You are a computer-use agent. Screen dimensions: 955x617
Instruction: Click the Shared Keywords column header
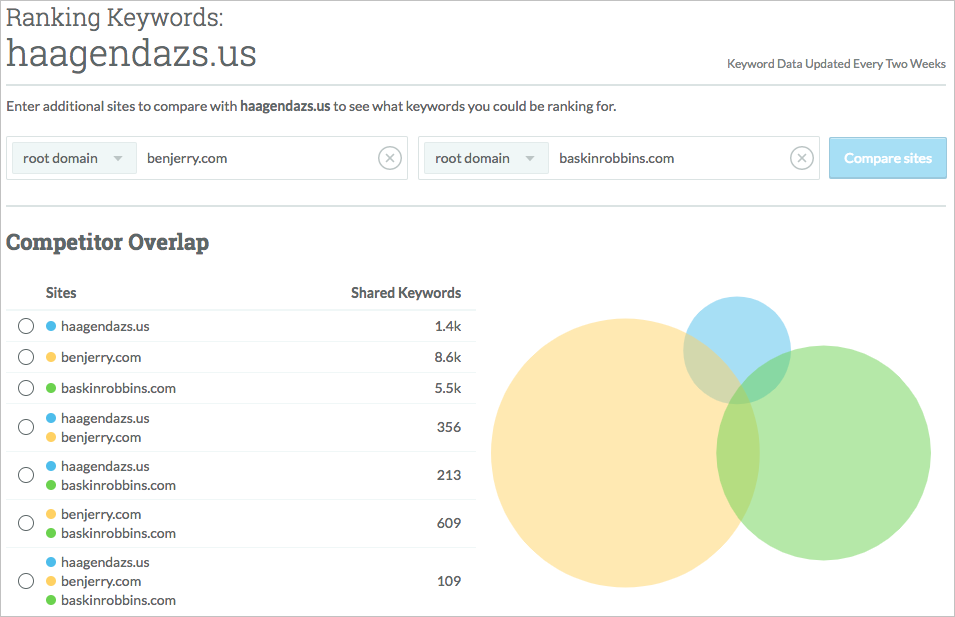[x=406, y=293]
